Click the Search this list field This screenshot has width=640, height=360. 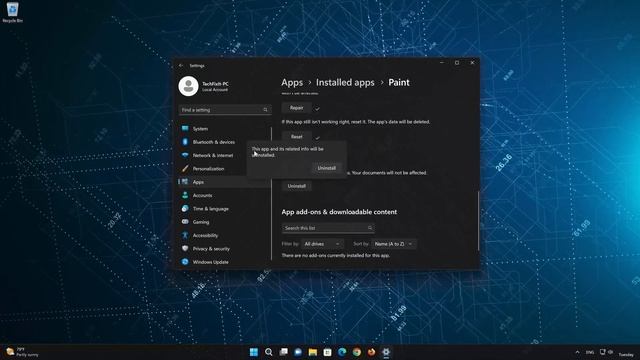(x=328, y=228)
